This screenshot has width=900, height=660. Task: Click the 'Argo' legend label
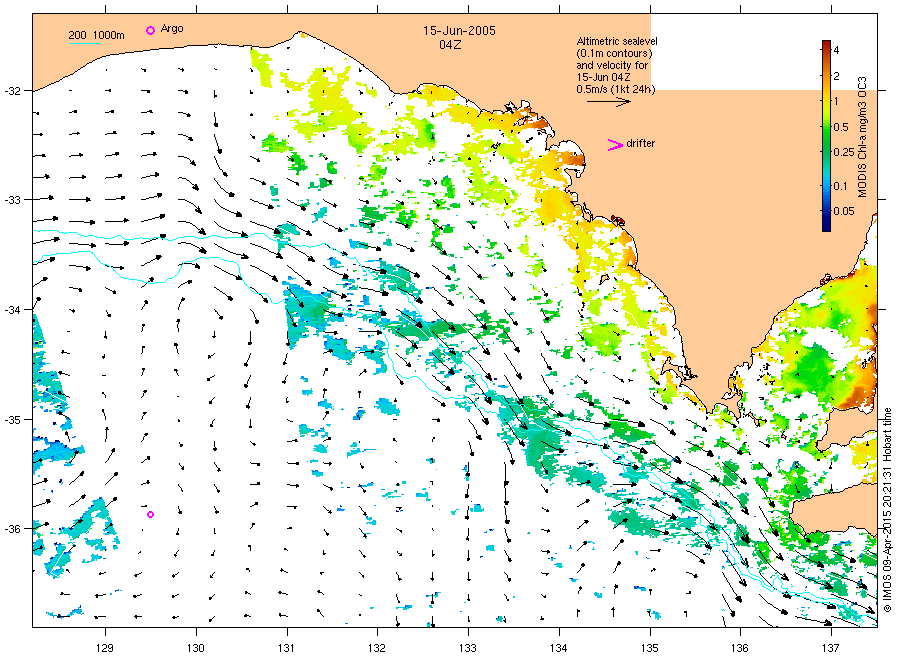172,29
